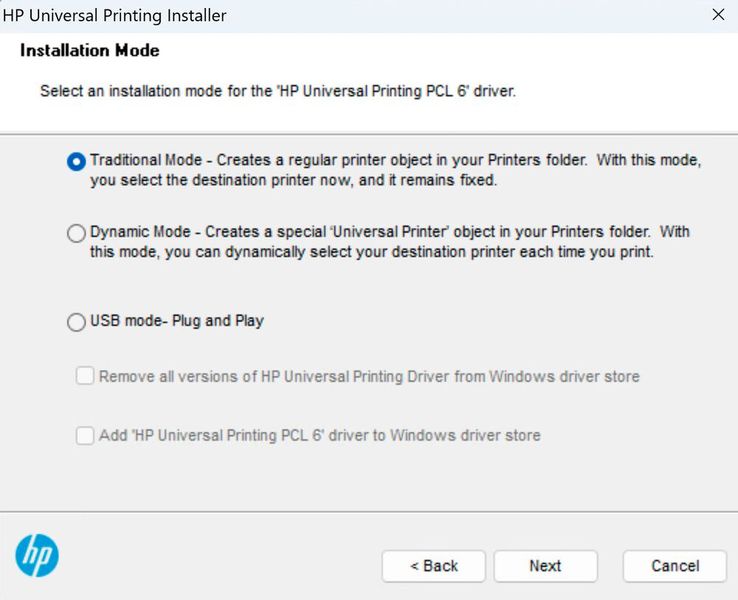Go to the previous step with Back
Viewport: 738px width, 600px height.
coord(433,566)
